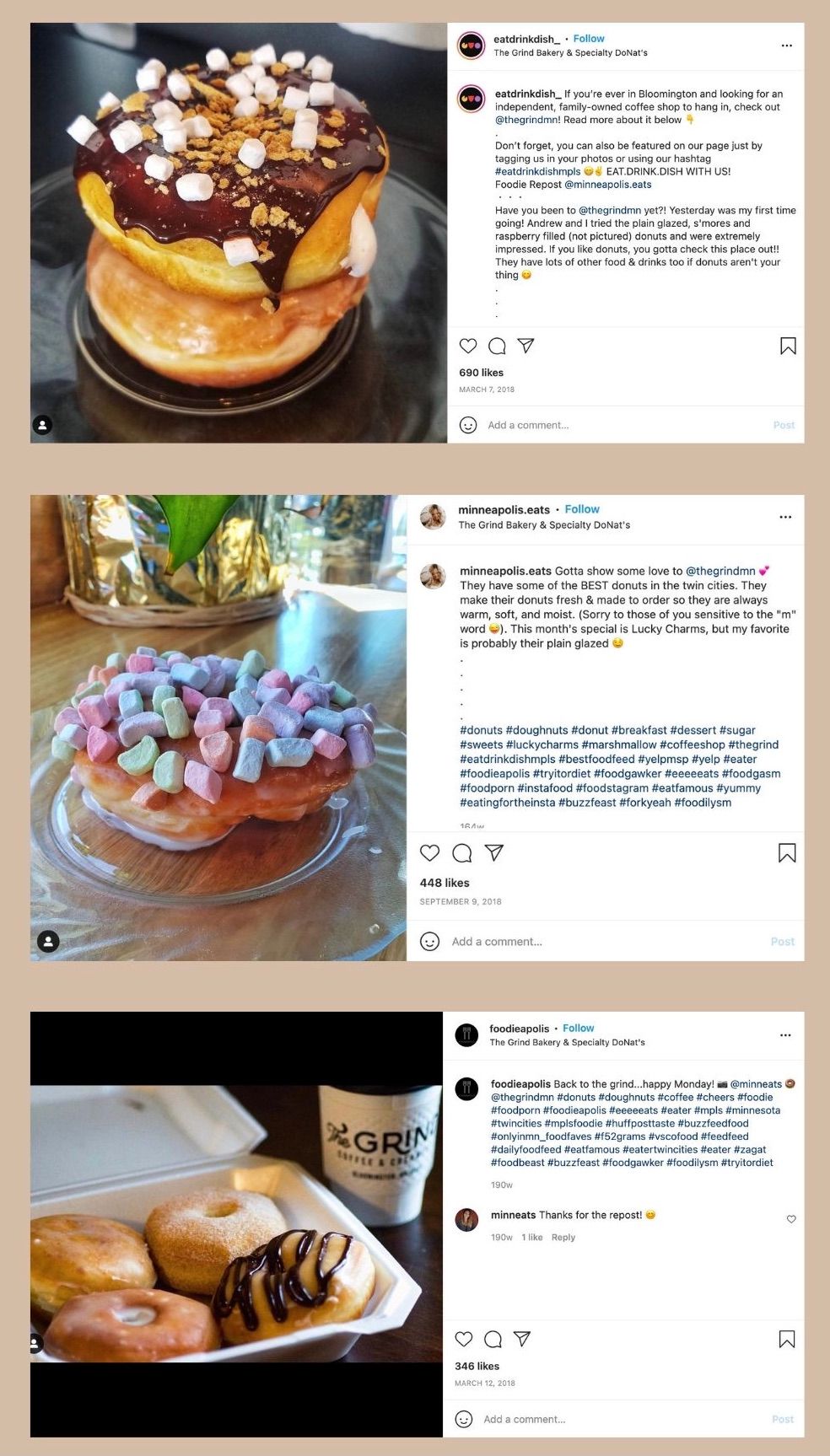Open more options on eatdrinkdish_ post
The height and width of the screenshot is (1456, 830).
[x=787, y=46]
